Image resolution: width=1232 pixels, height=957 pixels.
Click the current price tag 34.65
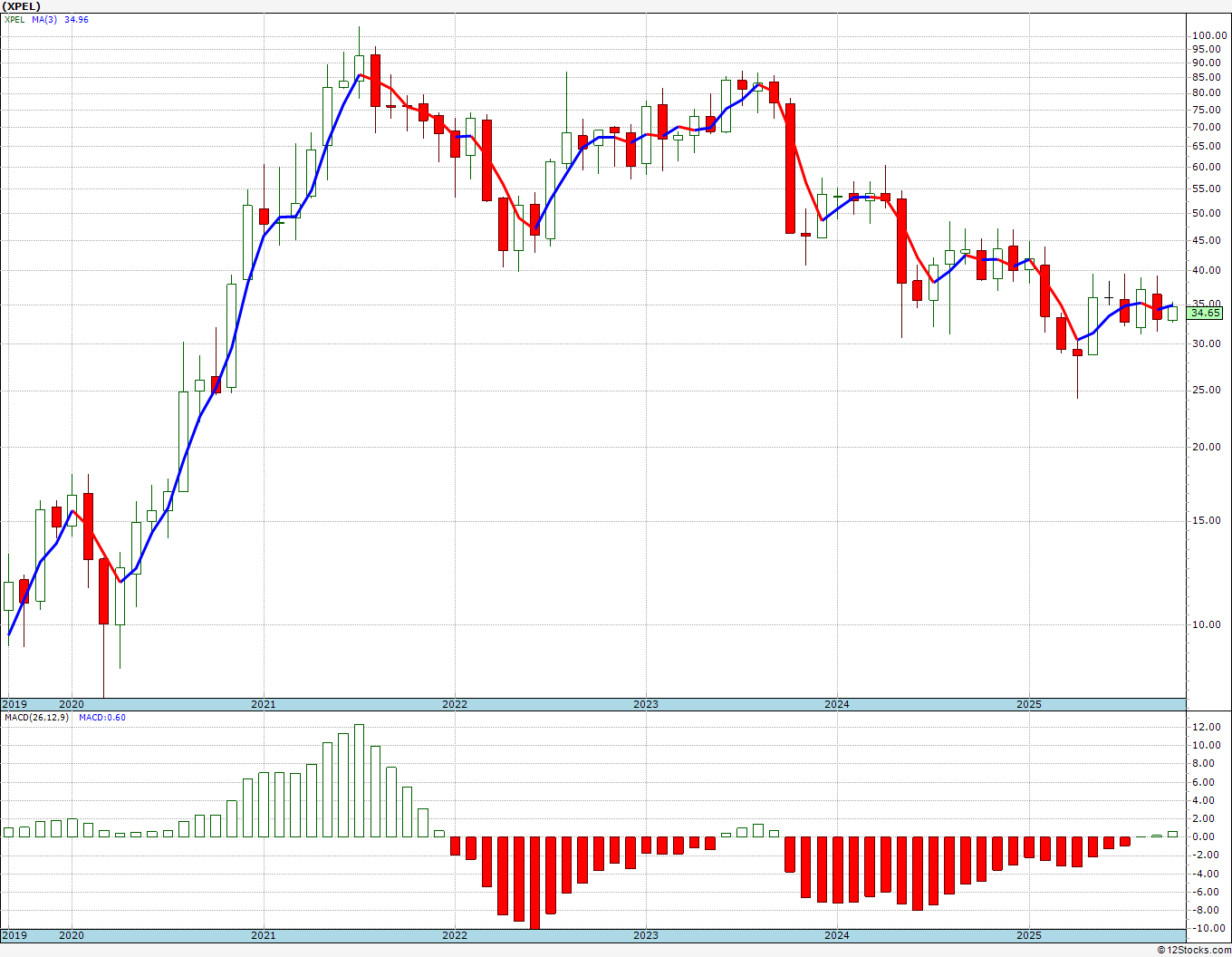(1205, 313)
